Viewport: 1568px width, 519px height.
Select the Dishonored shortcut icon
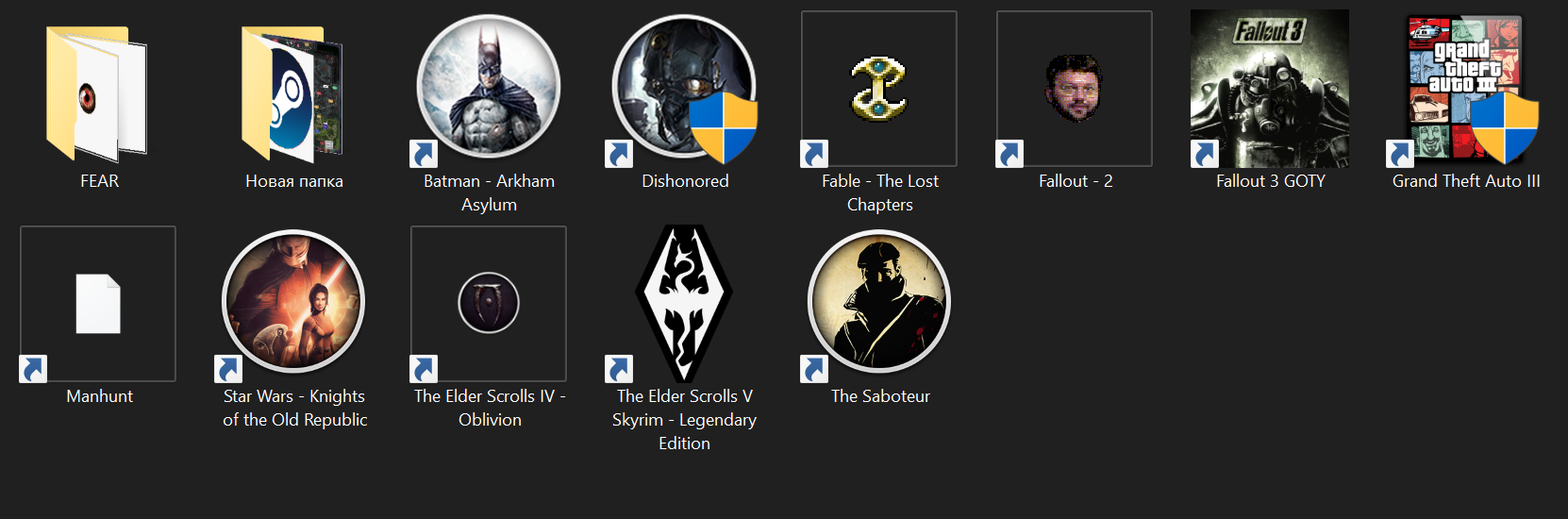[x=684, y=89]
